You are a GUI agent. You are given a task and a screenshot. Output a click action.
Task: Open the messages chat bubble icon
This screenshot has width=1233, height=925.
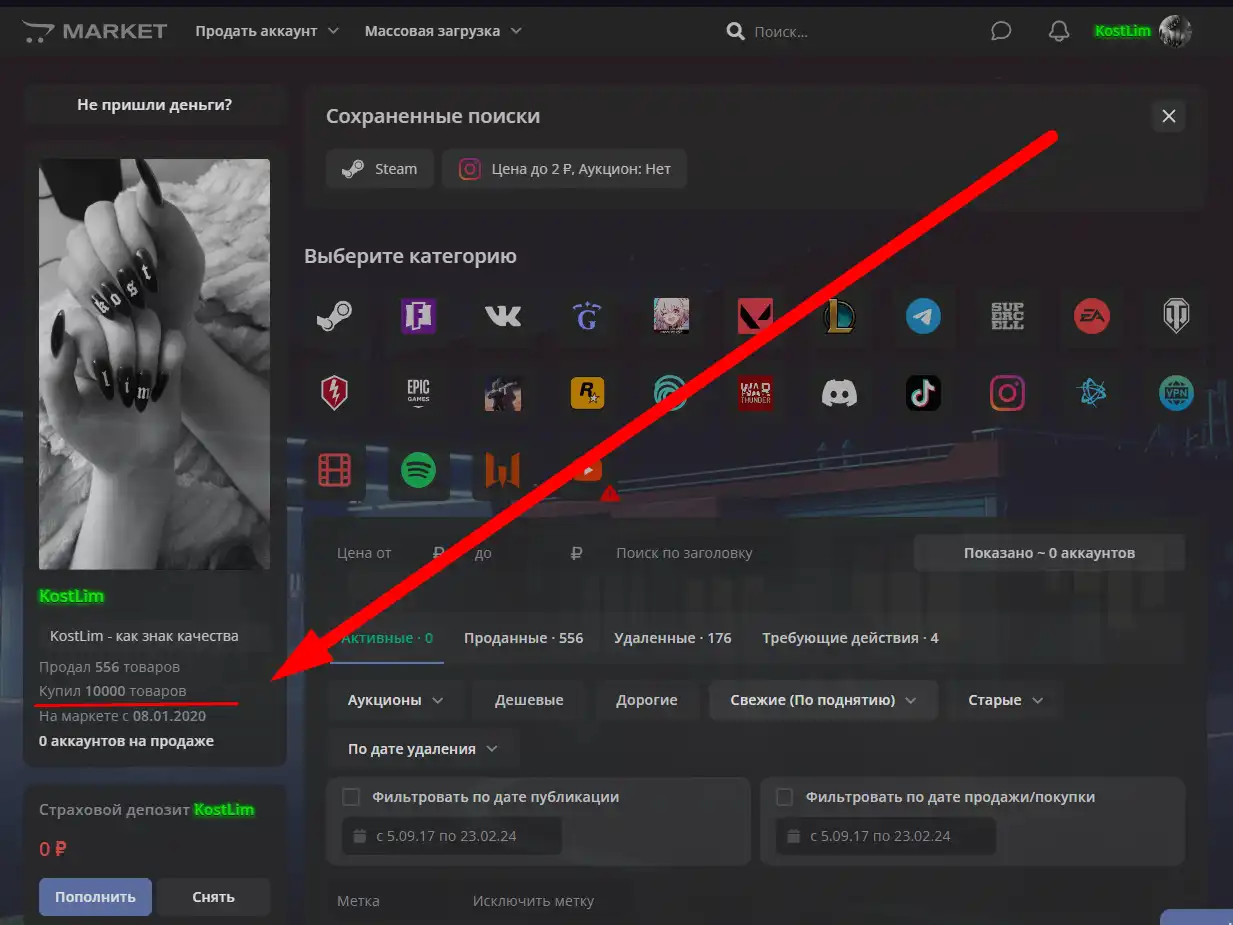1001,31
